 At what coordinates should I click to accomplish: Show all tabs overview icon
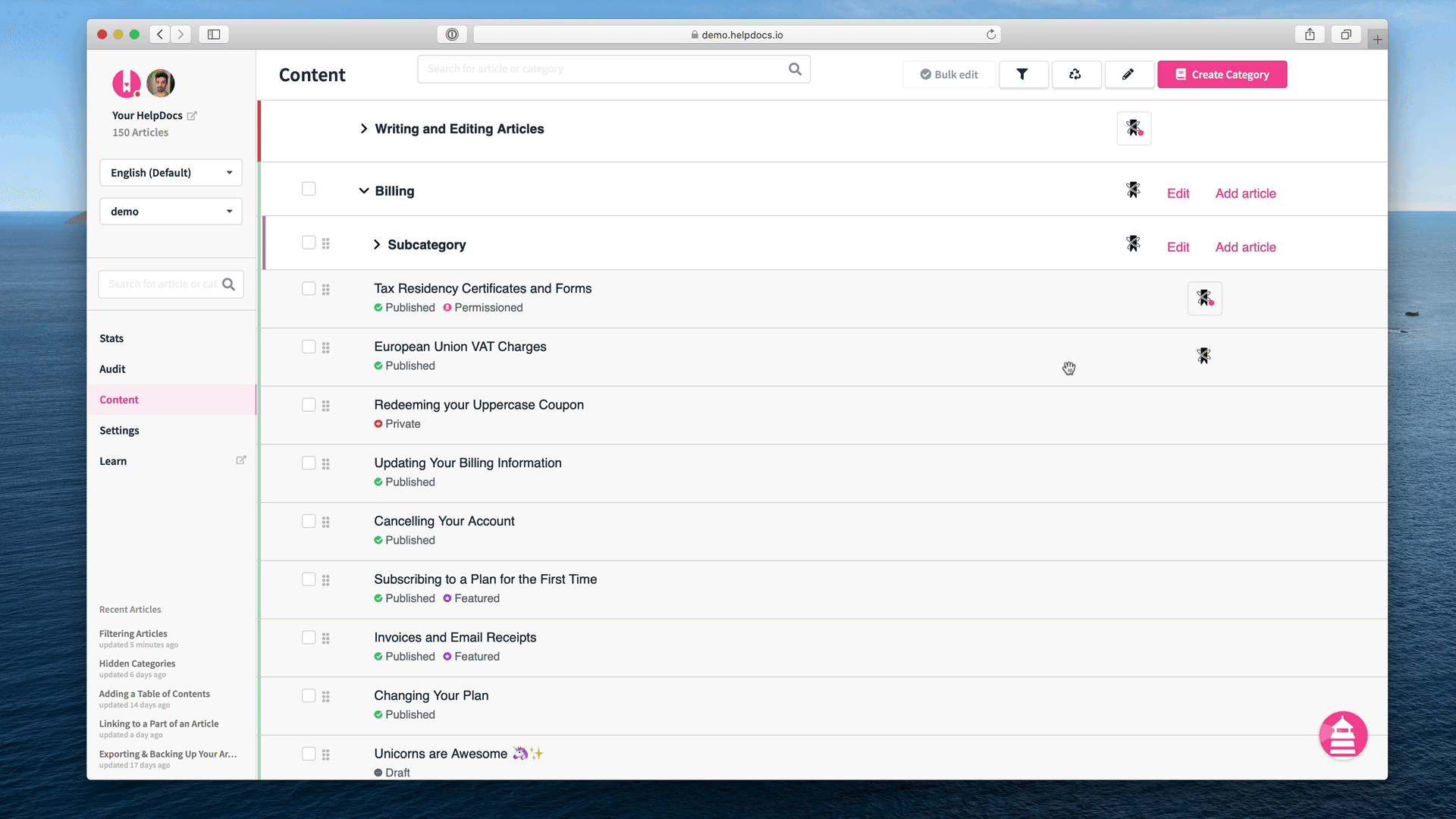click(x=1346, y=34)
